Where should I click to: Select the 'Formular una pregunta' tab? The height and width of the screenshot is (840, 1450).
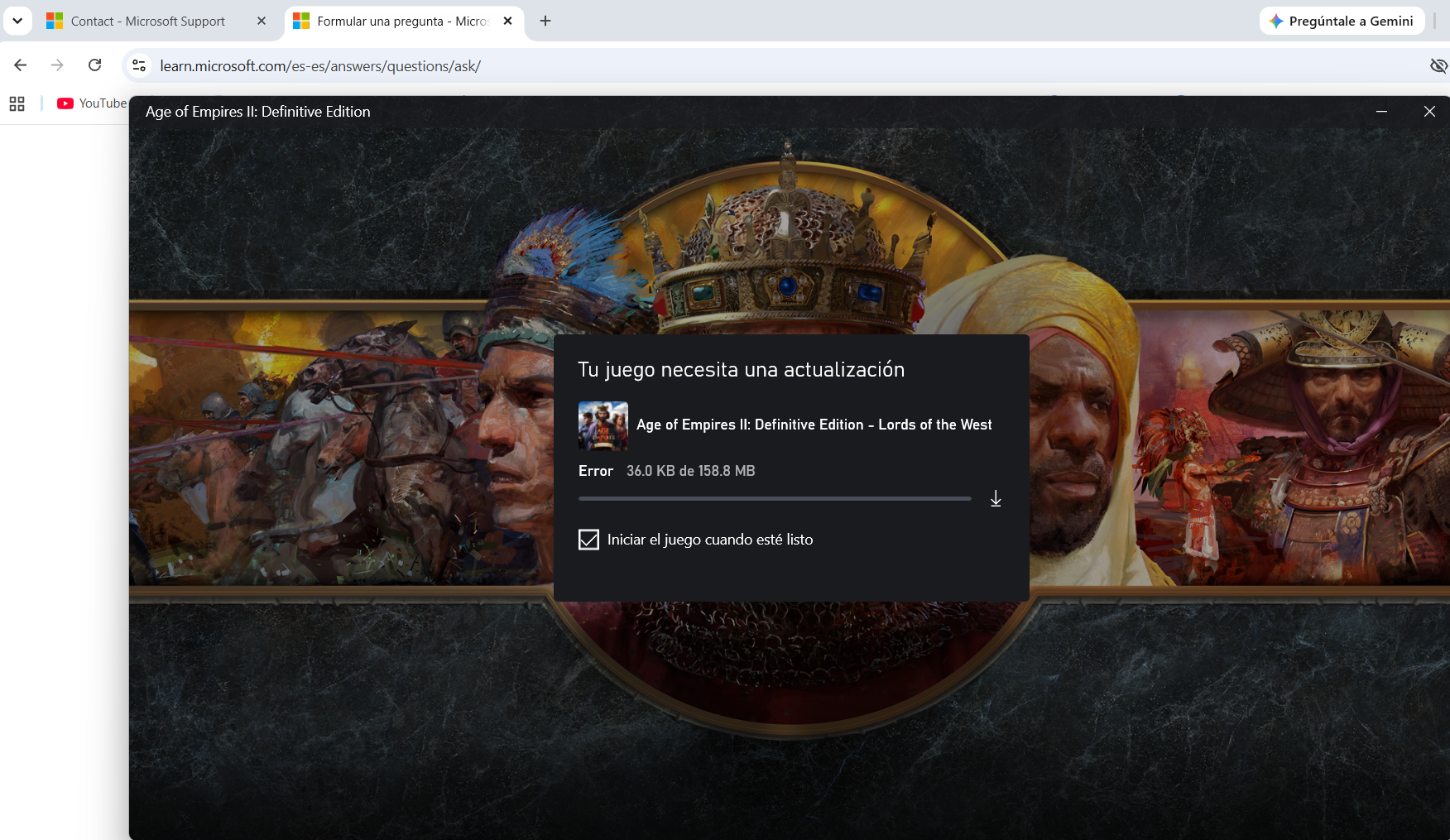394,22
